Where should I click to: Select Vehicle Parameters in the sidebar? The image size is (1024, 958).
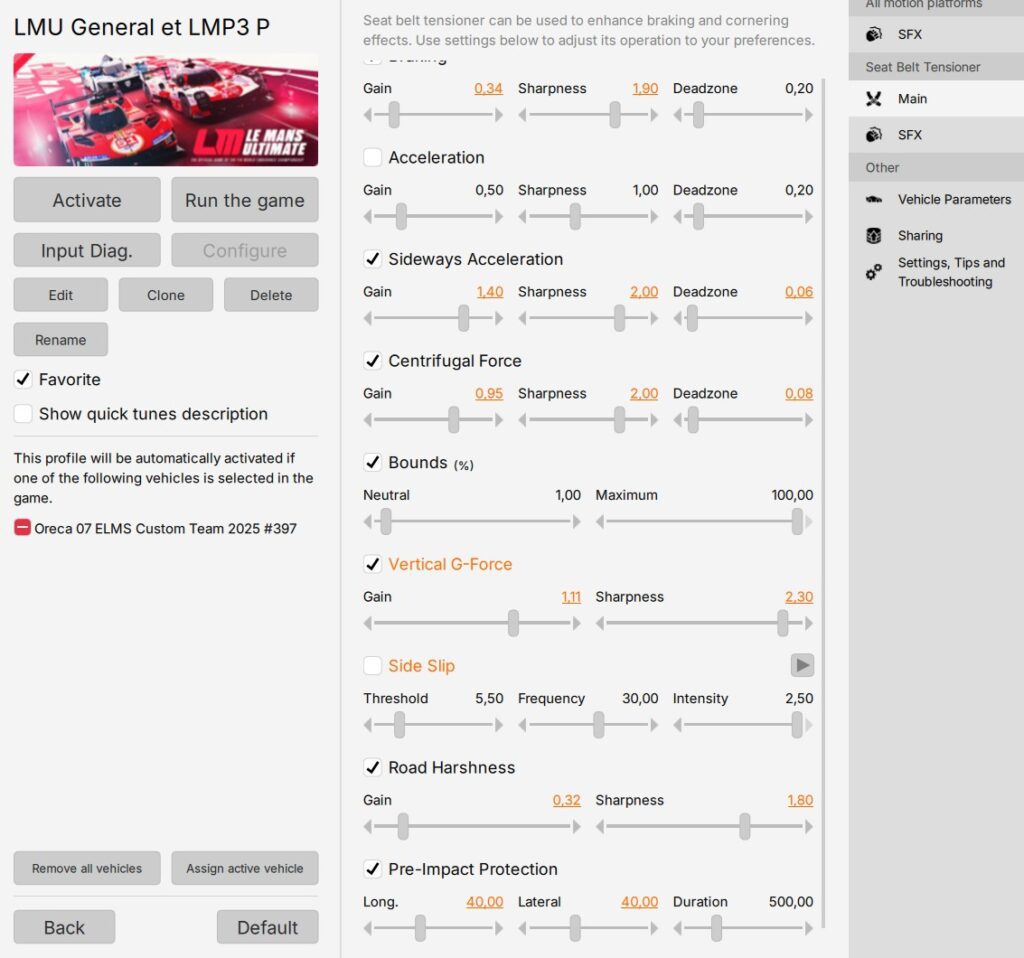(954, 200)
